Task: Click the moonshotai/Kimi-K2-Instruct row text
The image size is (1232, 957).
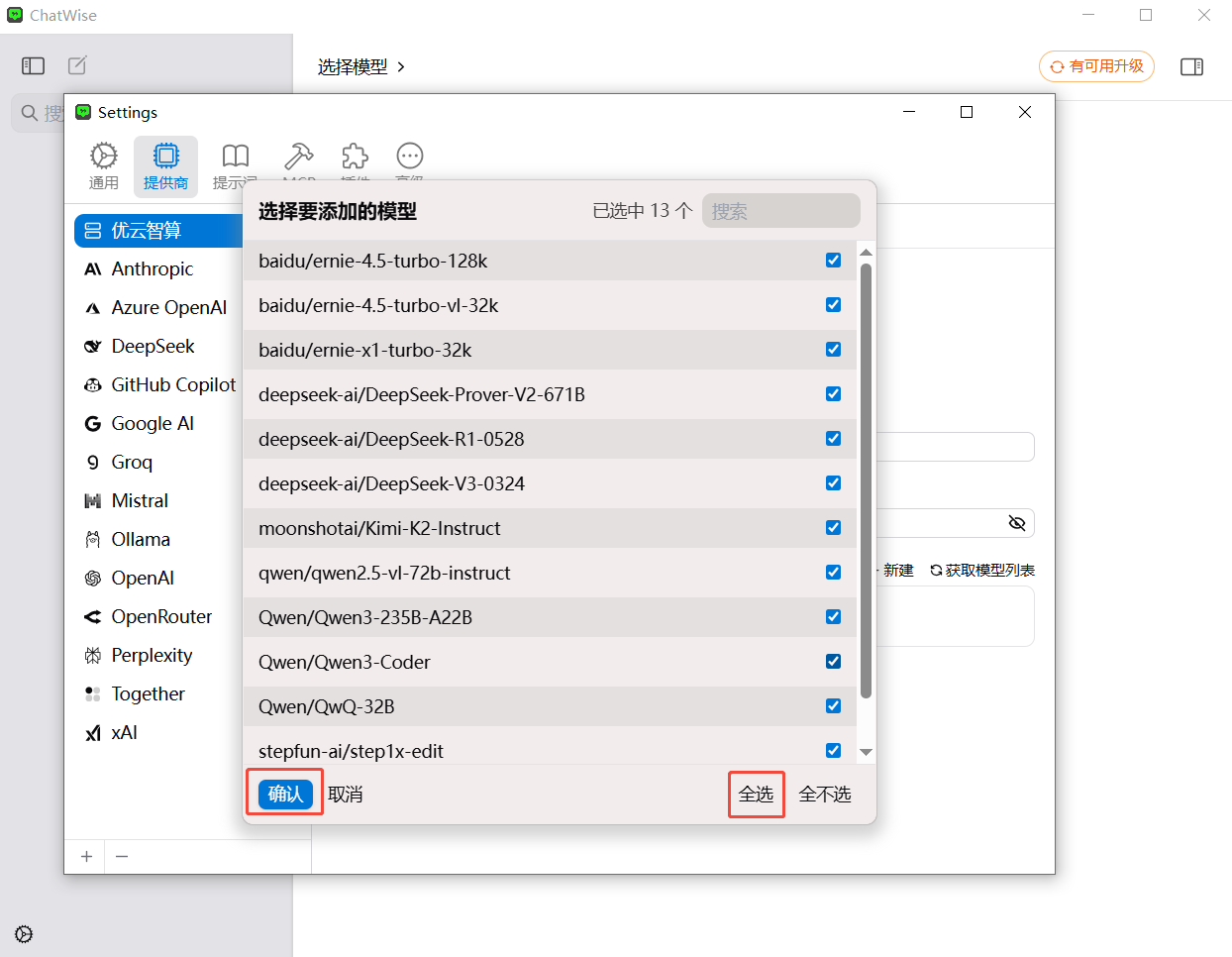Action: (x=379, y=528)
